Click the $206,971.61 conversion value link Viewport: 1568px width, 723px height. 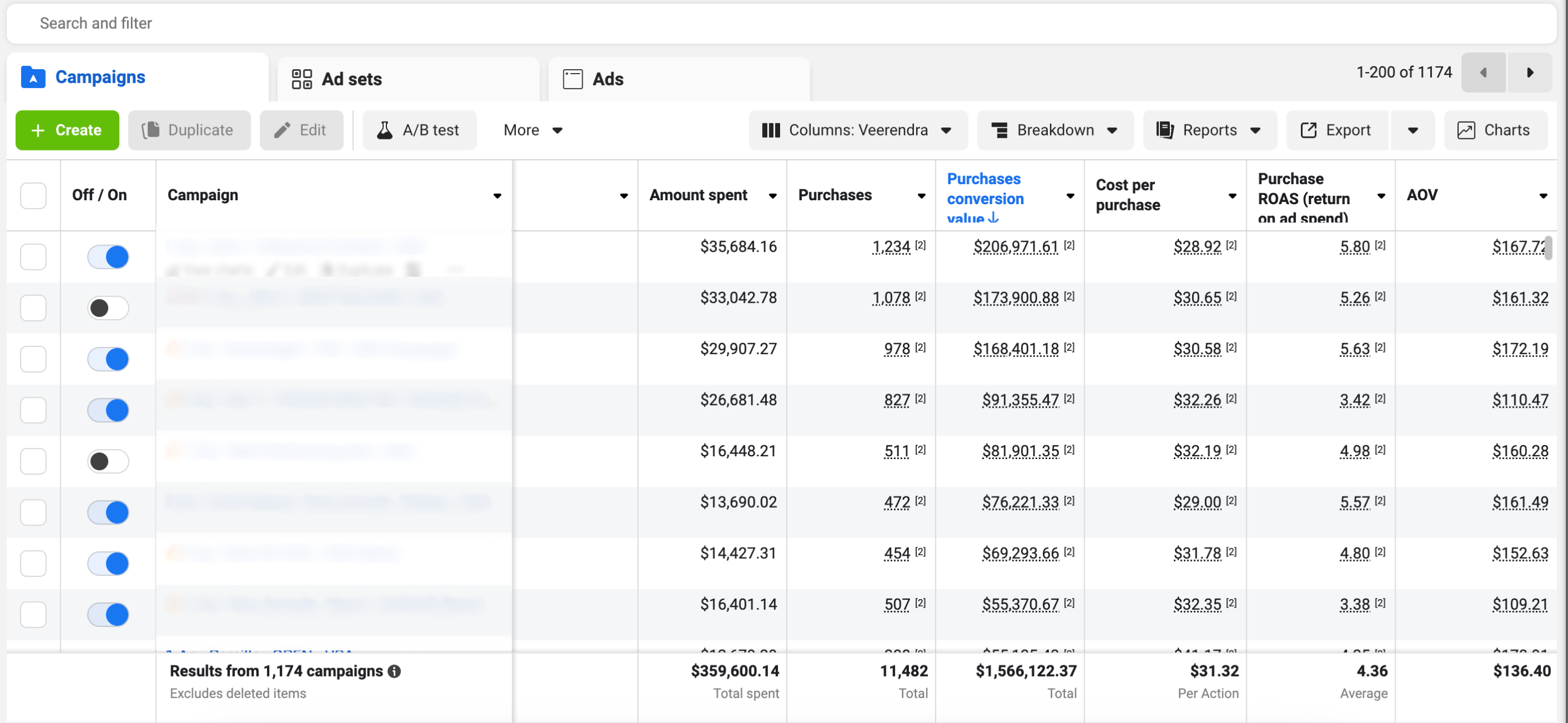[1015, 247]
